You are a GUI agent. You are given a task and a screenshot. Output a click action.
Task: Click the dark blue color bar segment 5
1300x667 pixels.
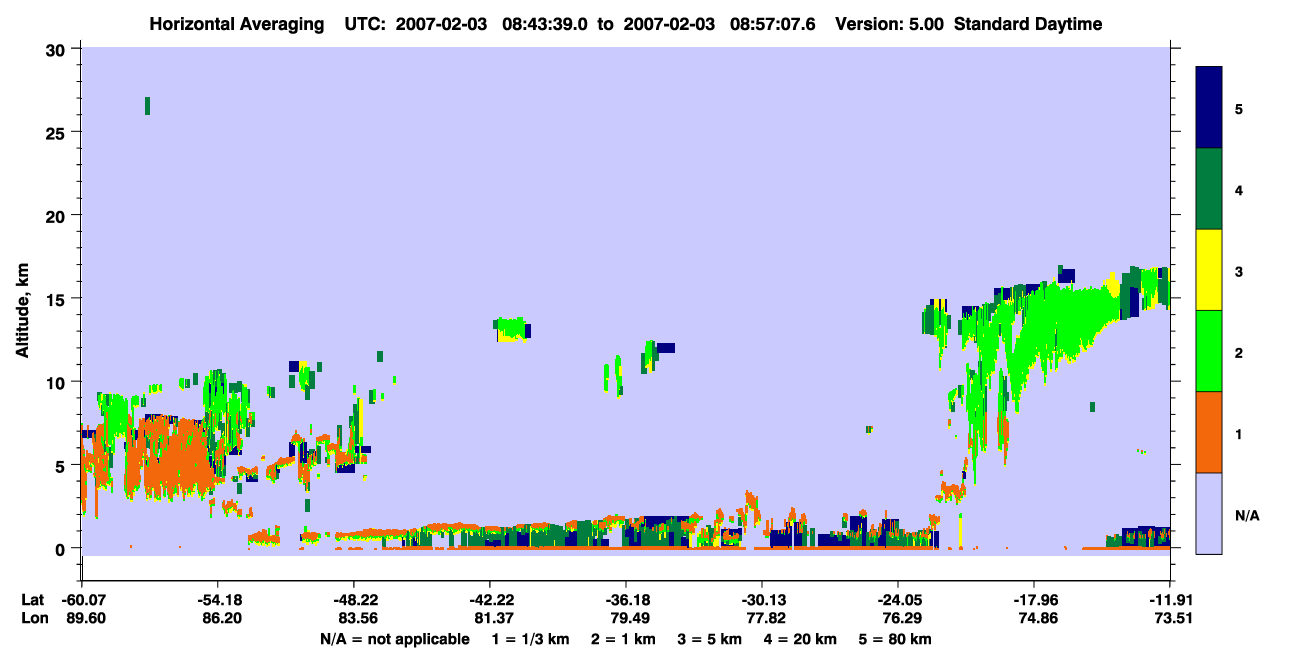pos(1209,107)
